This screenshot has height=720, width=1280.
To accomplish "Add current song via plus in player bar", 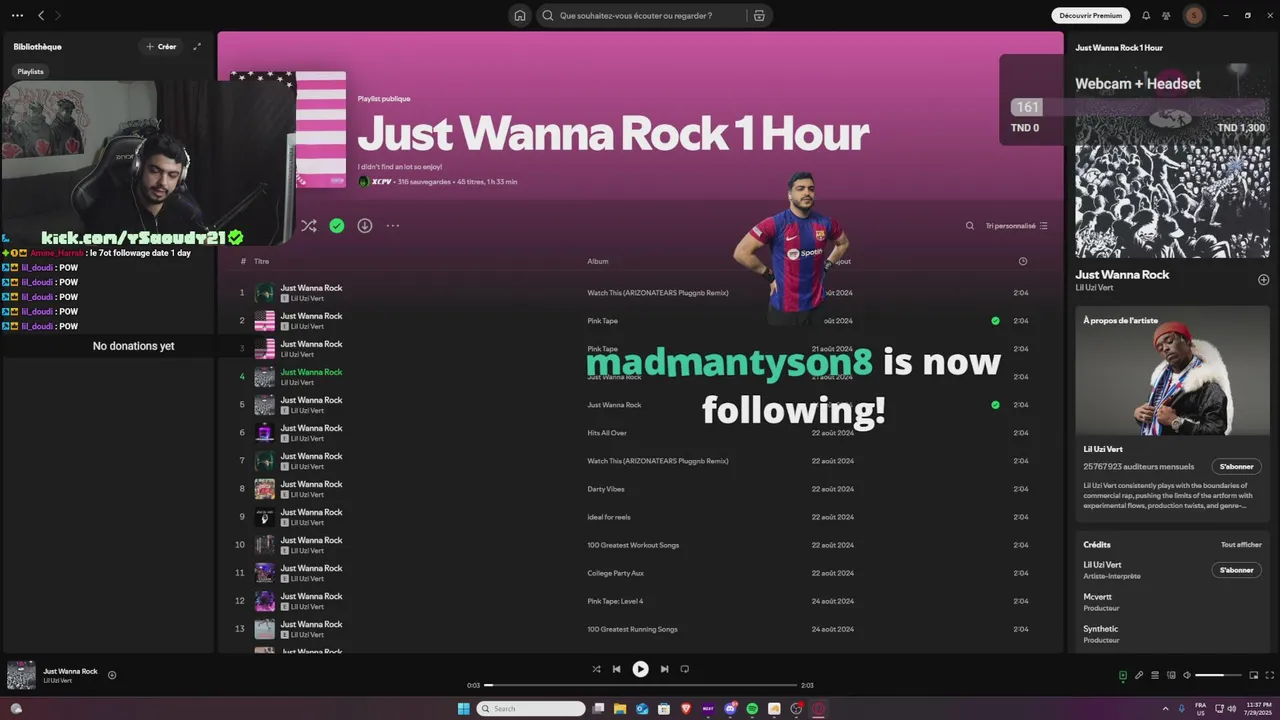I will (x=112, y=675).
